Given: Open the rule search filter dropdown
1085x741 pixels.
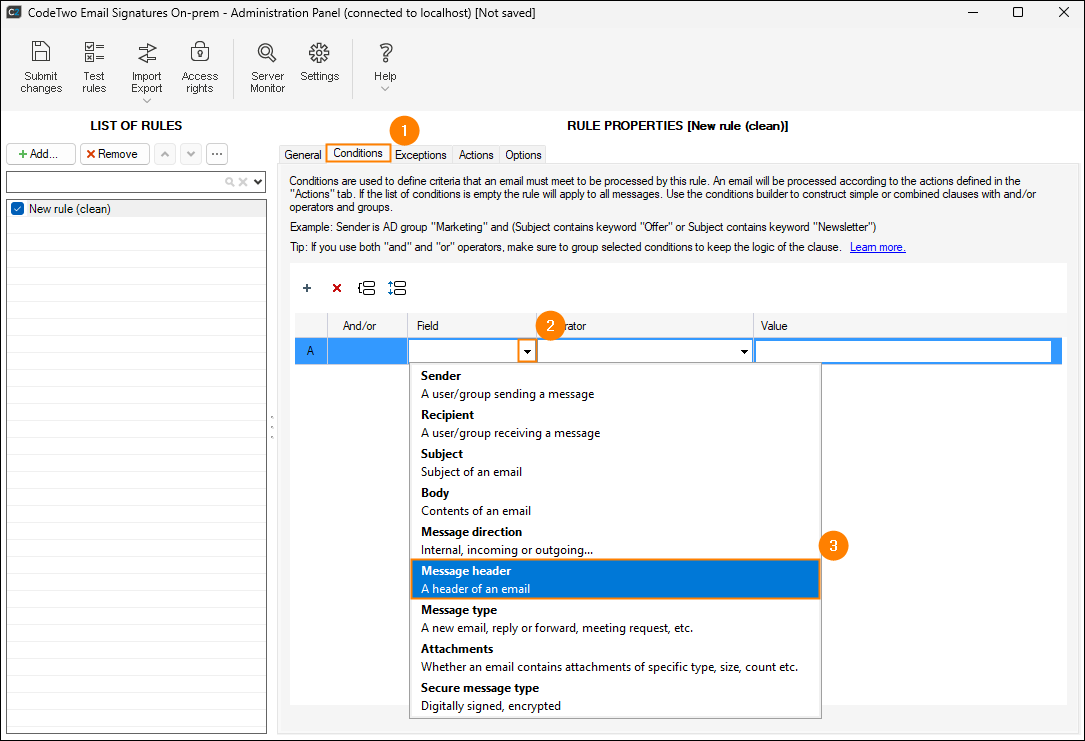Looking at the screenshot, I should tap(259, 182).
